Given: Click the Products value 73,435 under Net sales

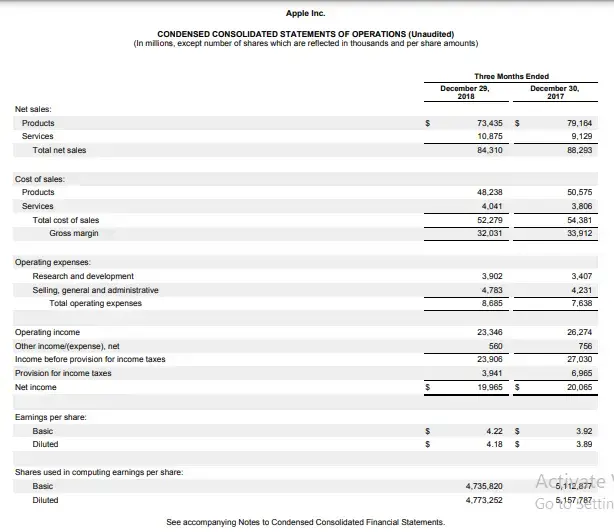Looking at the screenshot, I should [x=489, y=123].
